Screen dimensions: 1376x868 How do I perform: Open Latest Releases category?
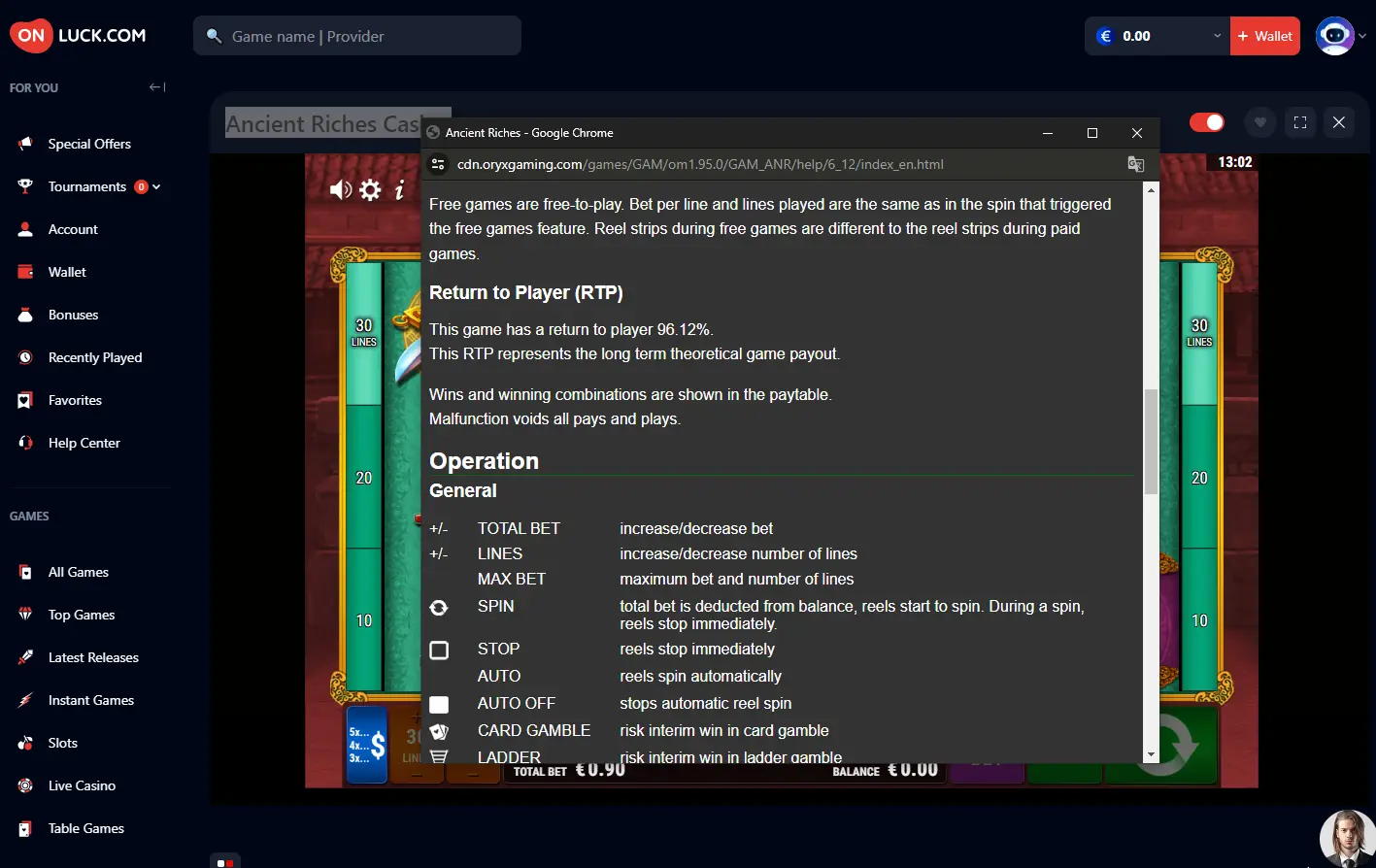click(x=93, y=657)
